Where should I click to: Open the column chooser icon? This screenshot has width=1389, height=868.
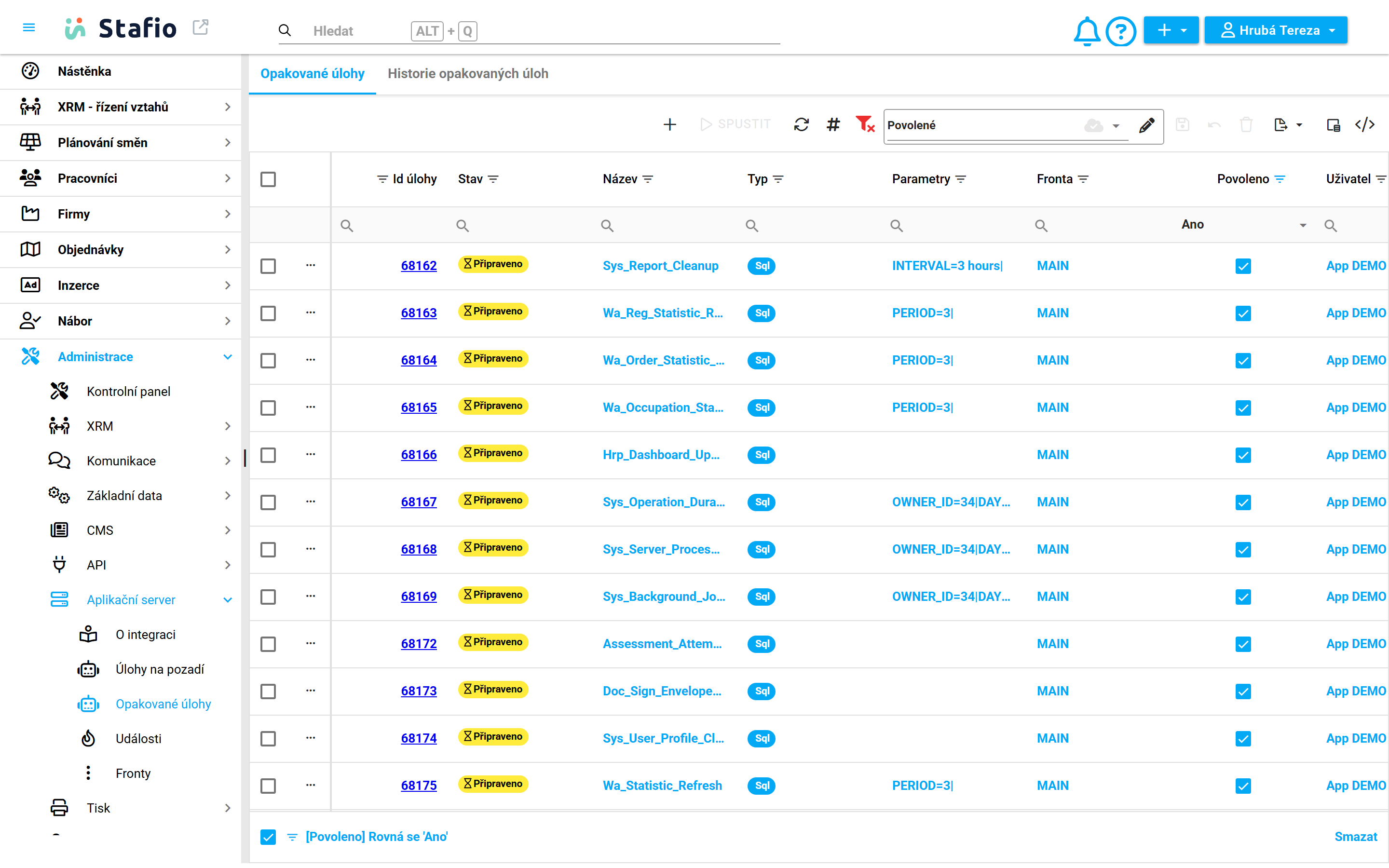[1334, 124]
